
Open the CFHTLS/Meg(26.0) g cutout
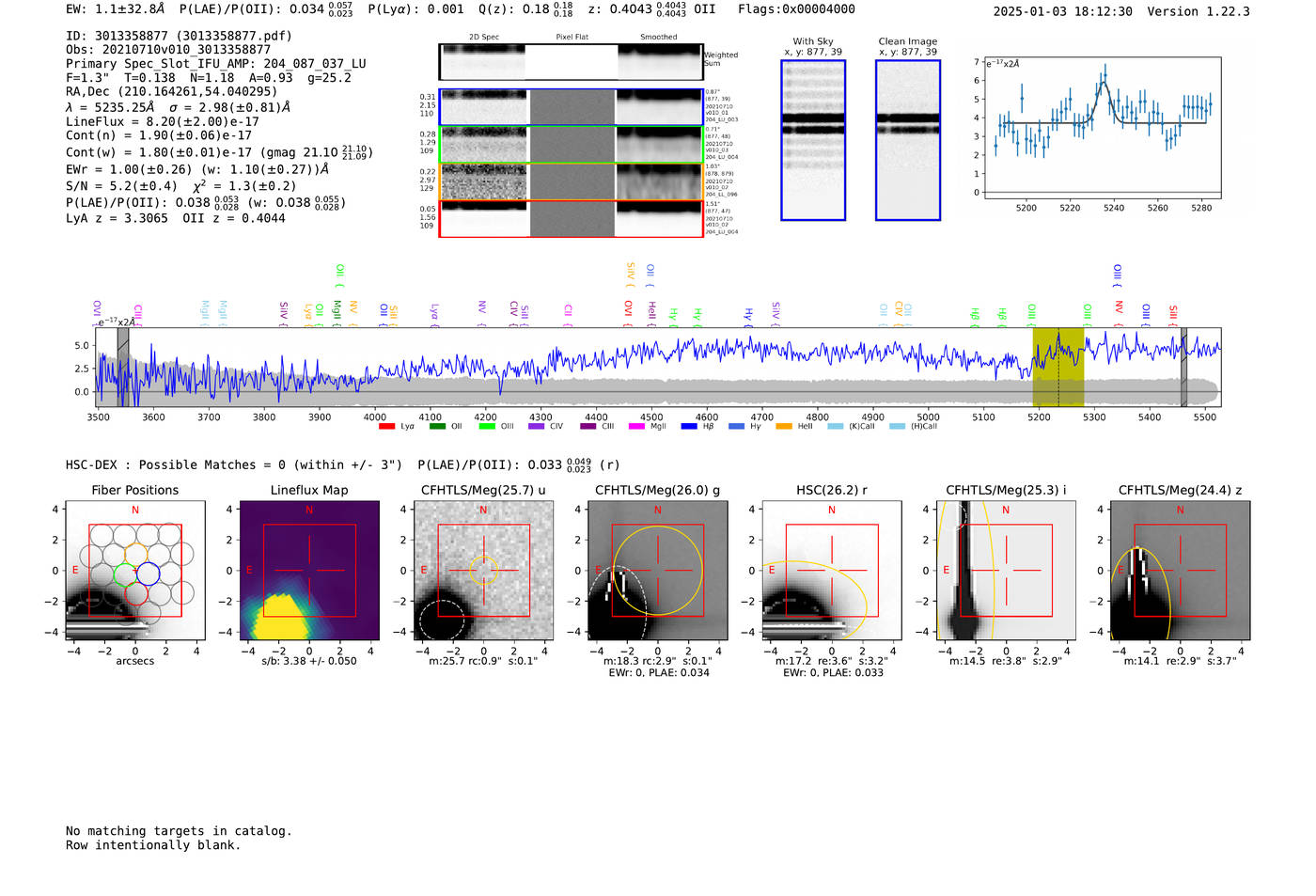[x=658, y=571]
